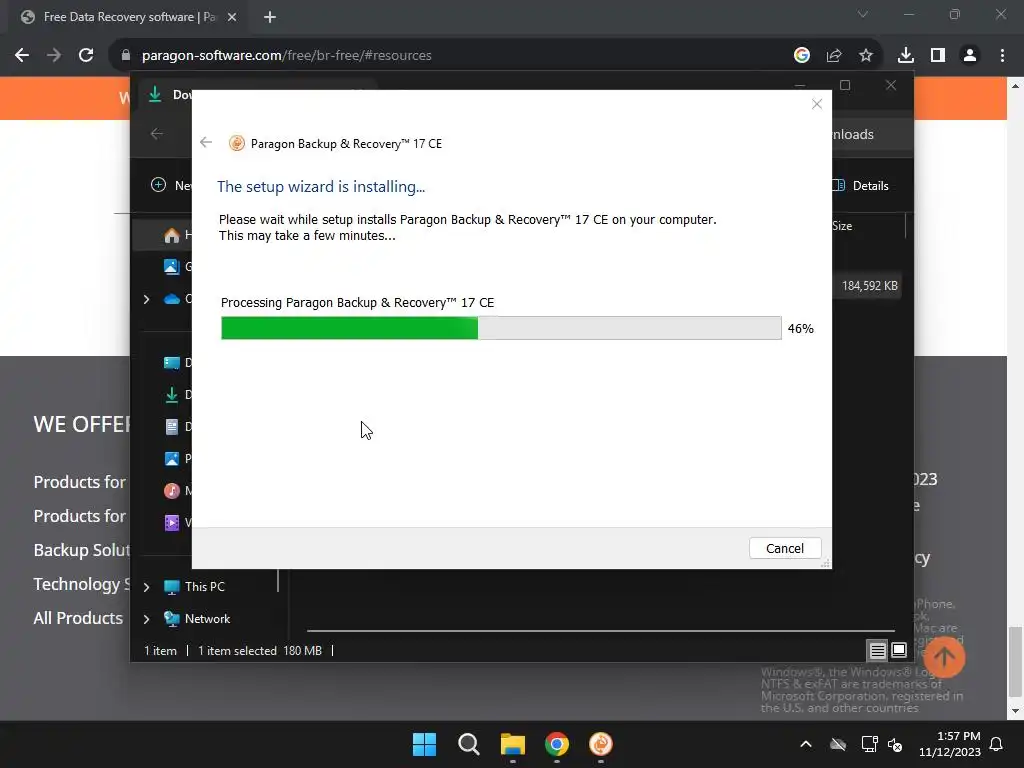The width and height of the screenshot is (1024, 768).
Task: Click Paragon installer taskbar icon
Action: 600,744
